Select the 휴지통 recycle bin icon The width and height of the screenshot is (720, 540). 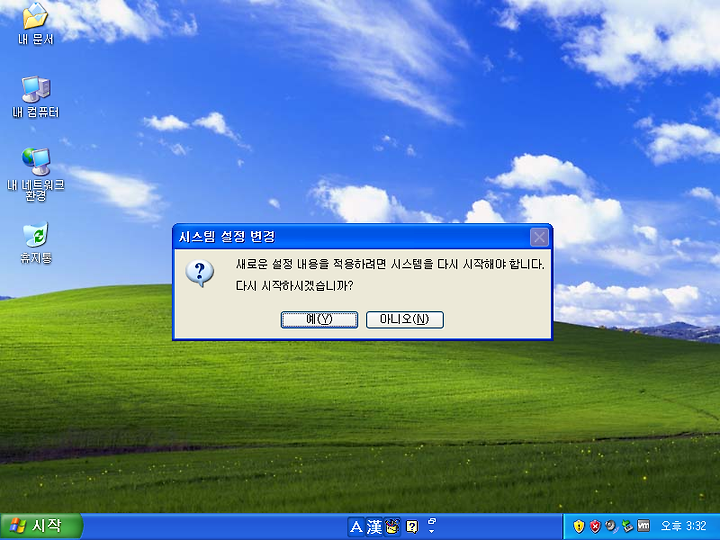(36, 242)
